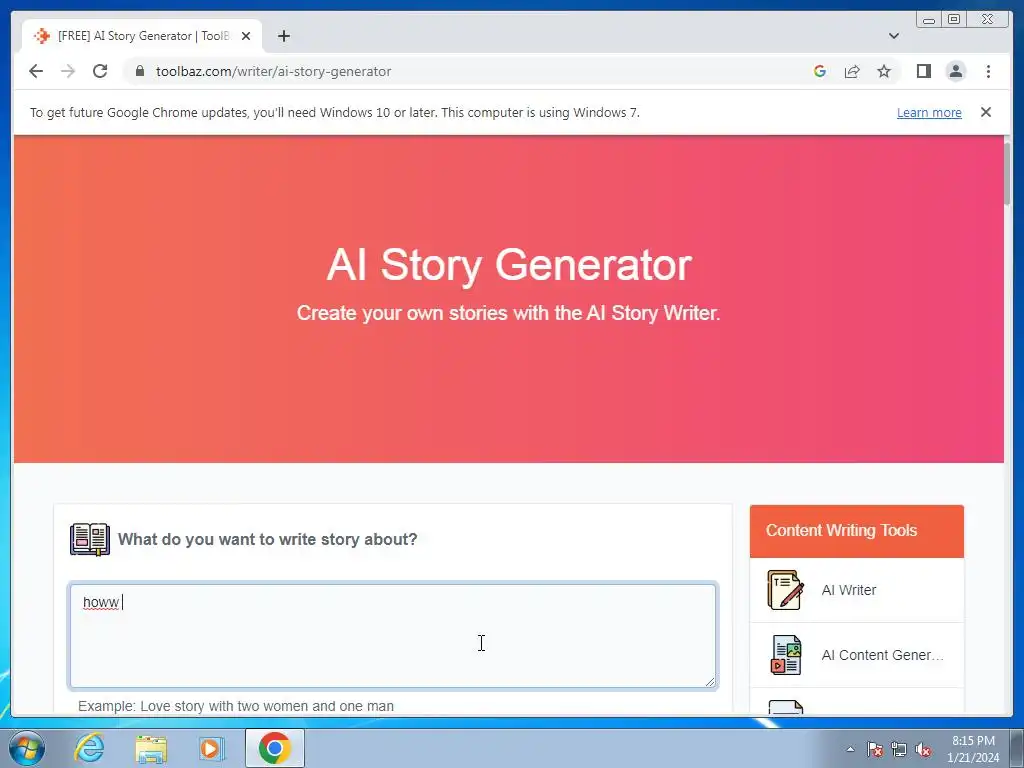
Task: Open the Chrome profile avatar menu
Action: coord(955,71)
